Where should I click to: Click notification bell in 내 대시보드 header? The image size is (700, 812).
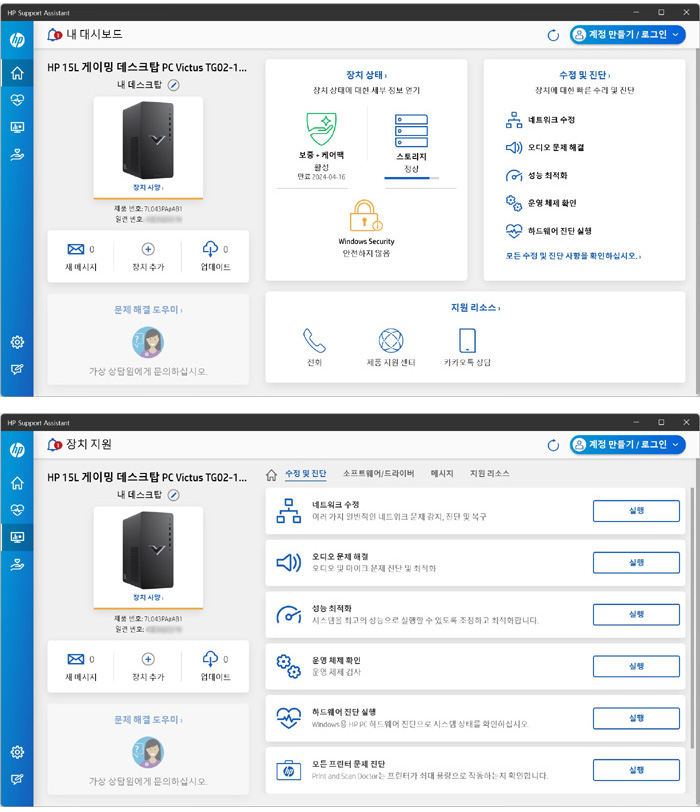point(54,35)
